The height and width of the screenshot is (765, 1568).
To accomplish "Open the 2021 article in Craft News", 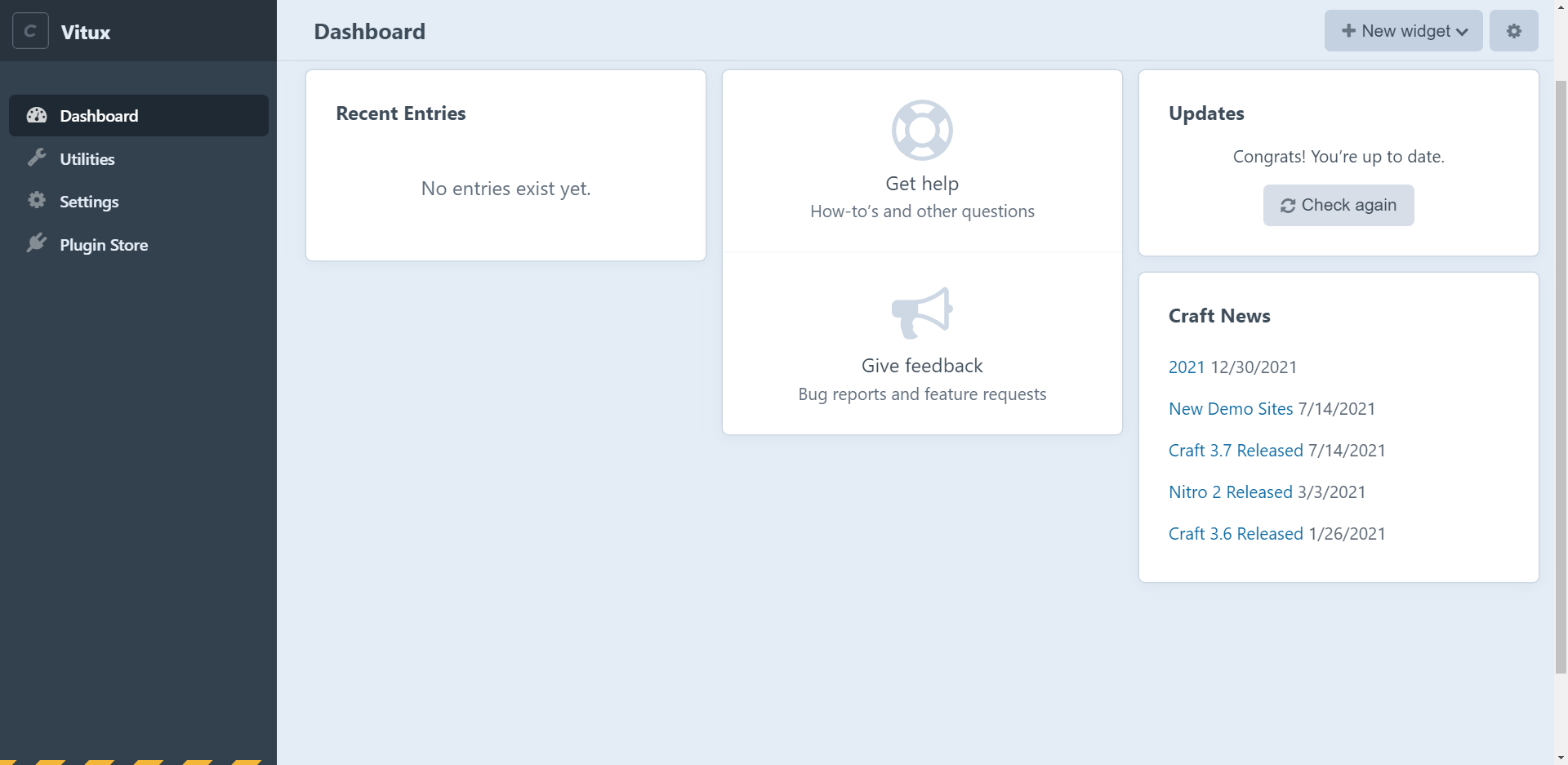I will click(1186, 367).
